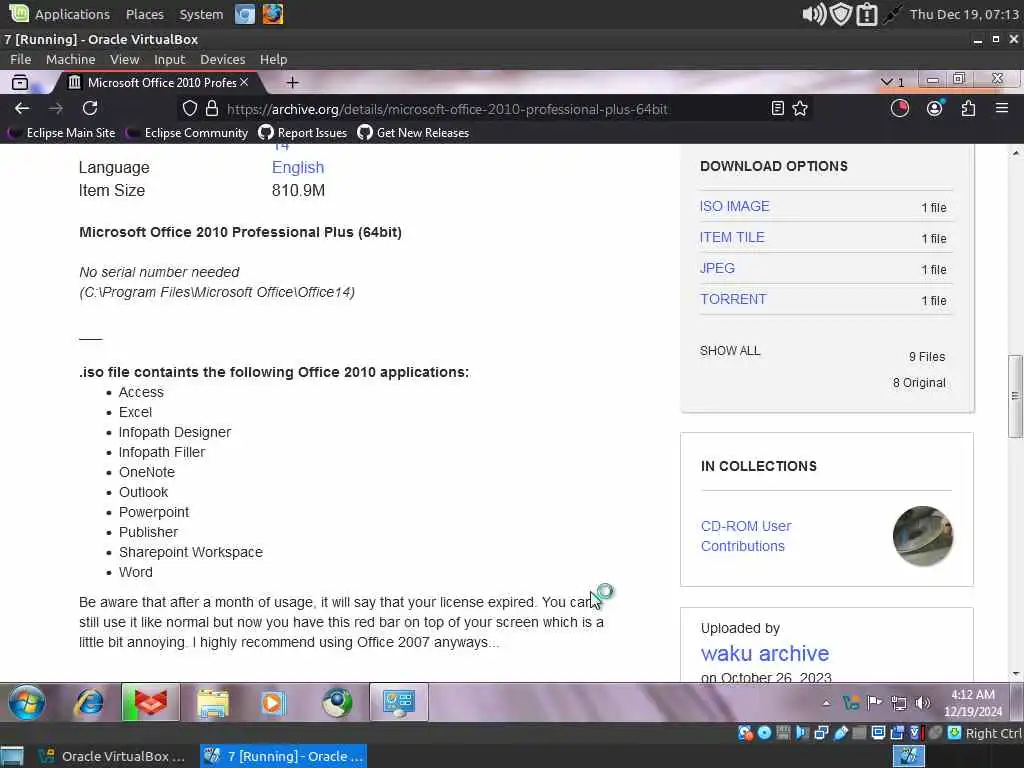This screenshot has width=1024, height=768.
Task: Open VirtualBox View menu
Action: [x=124, y=59]
